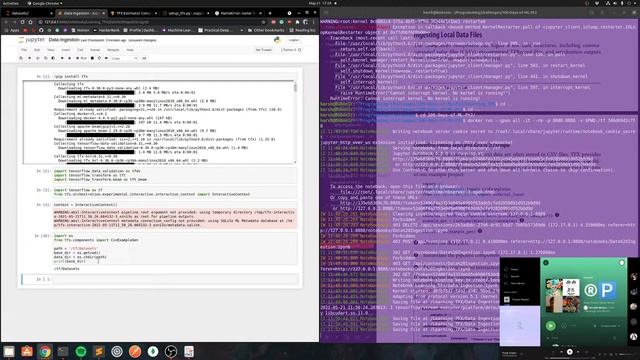This screenshot has height=360, width=640.
Task: Open MongoDB Compass from the dock
Action: click(x=153, y=351)
